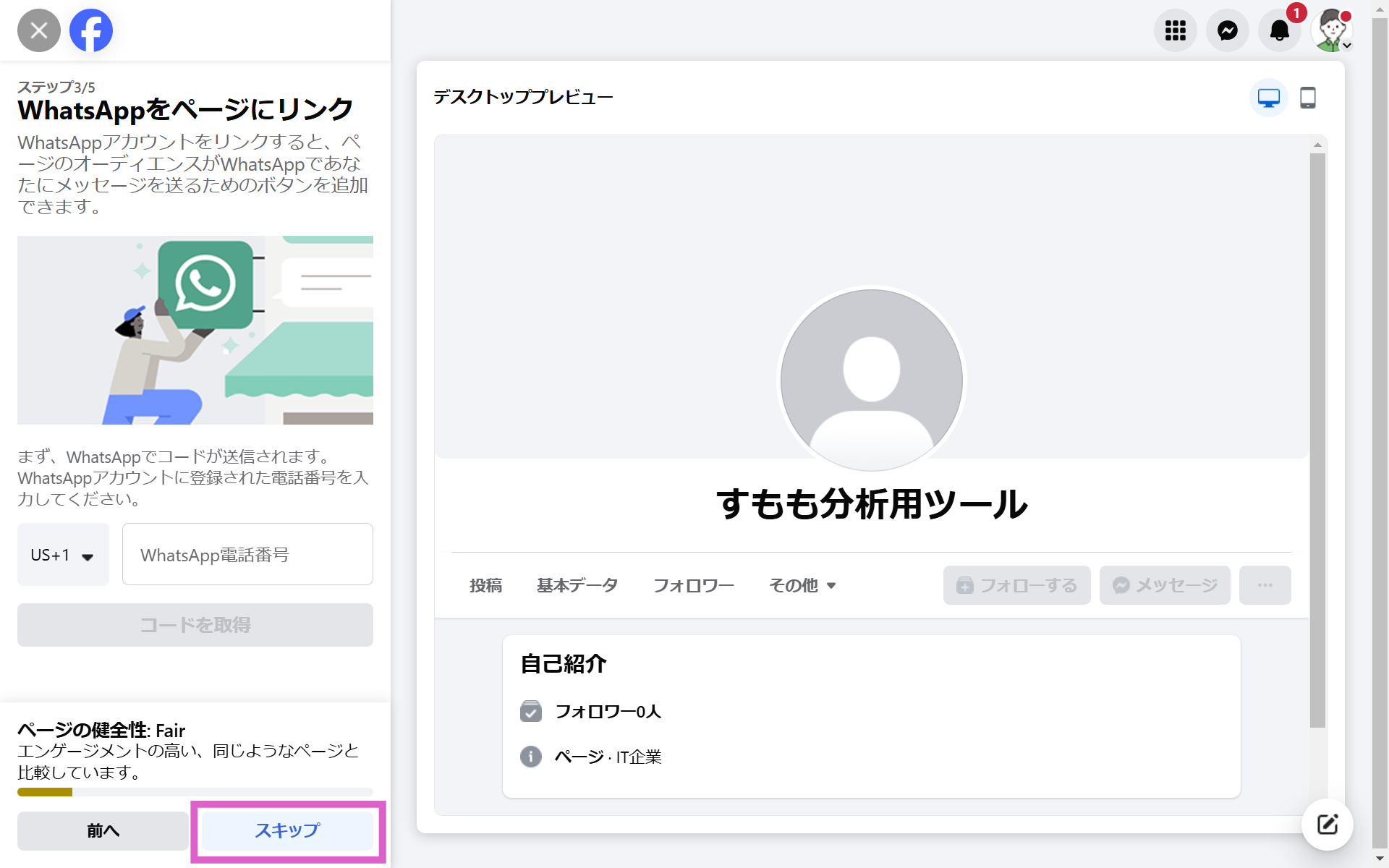Expand the US+1 country code dropdown
Image resolution: width=1389 pixels, height=868 pixels.
pos(63,555)
